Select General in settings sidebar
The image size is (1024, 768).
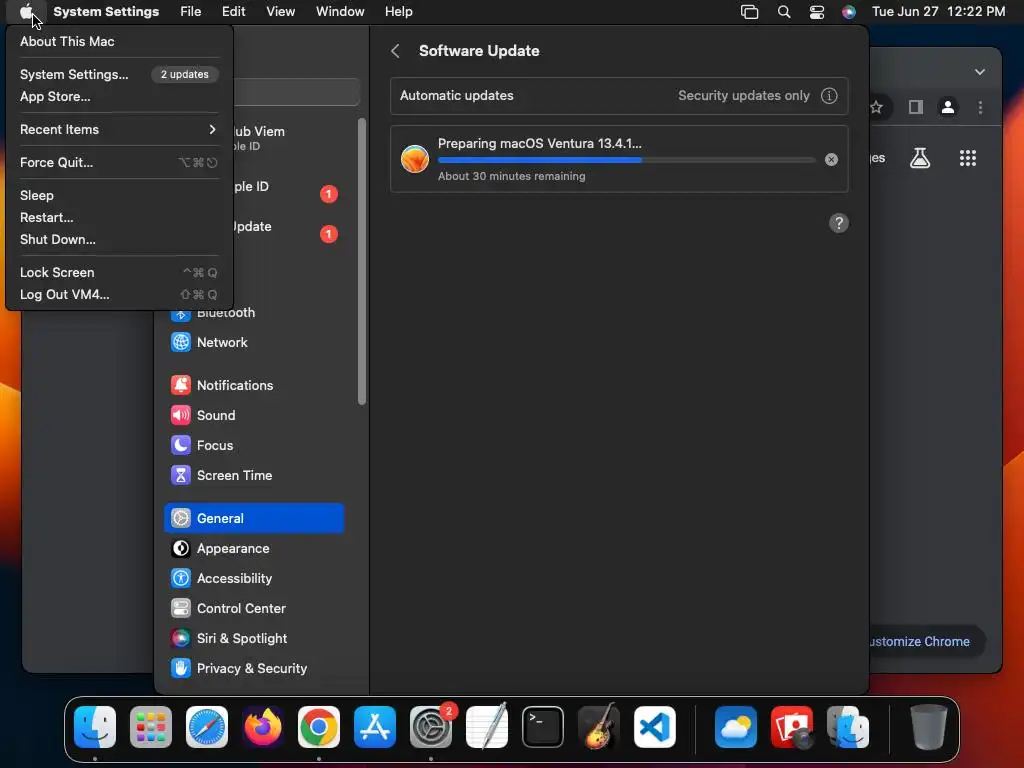pos(253,519)
